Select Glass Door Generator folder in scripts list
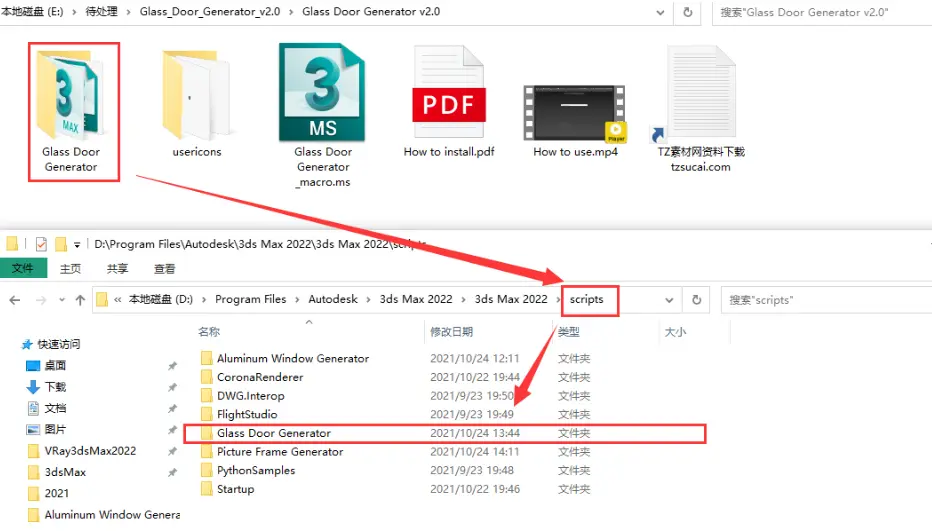932x531 pixels. (445, 433)
